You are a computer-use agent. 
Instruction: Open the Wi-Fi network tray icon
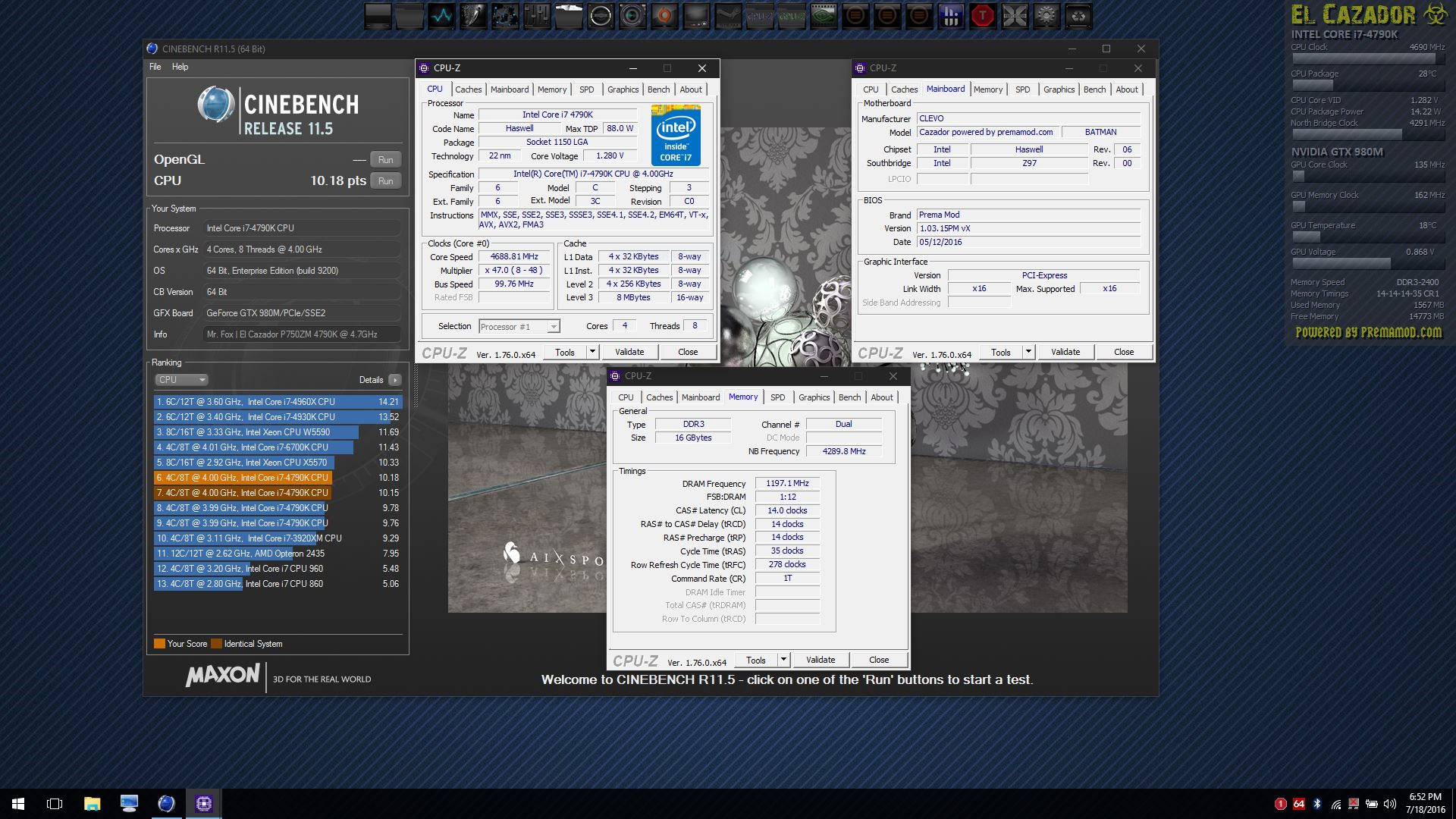click(1336, 804)
